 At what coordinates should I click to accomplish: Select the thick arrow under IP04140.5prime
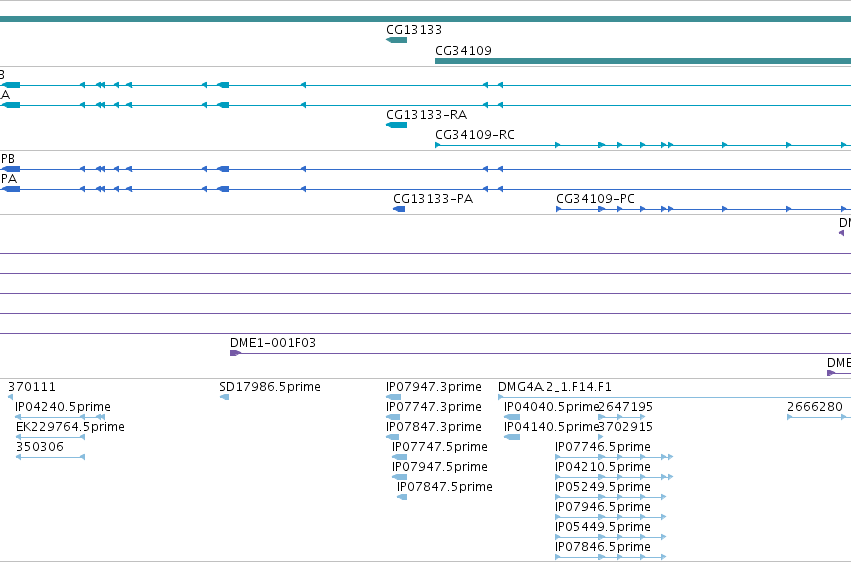[x=512, y=437]
